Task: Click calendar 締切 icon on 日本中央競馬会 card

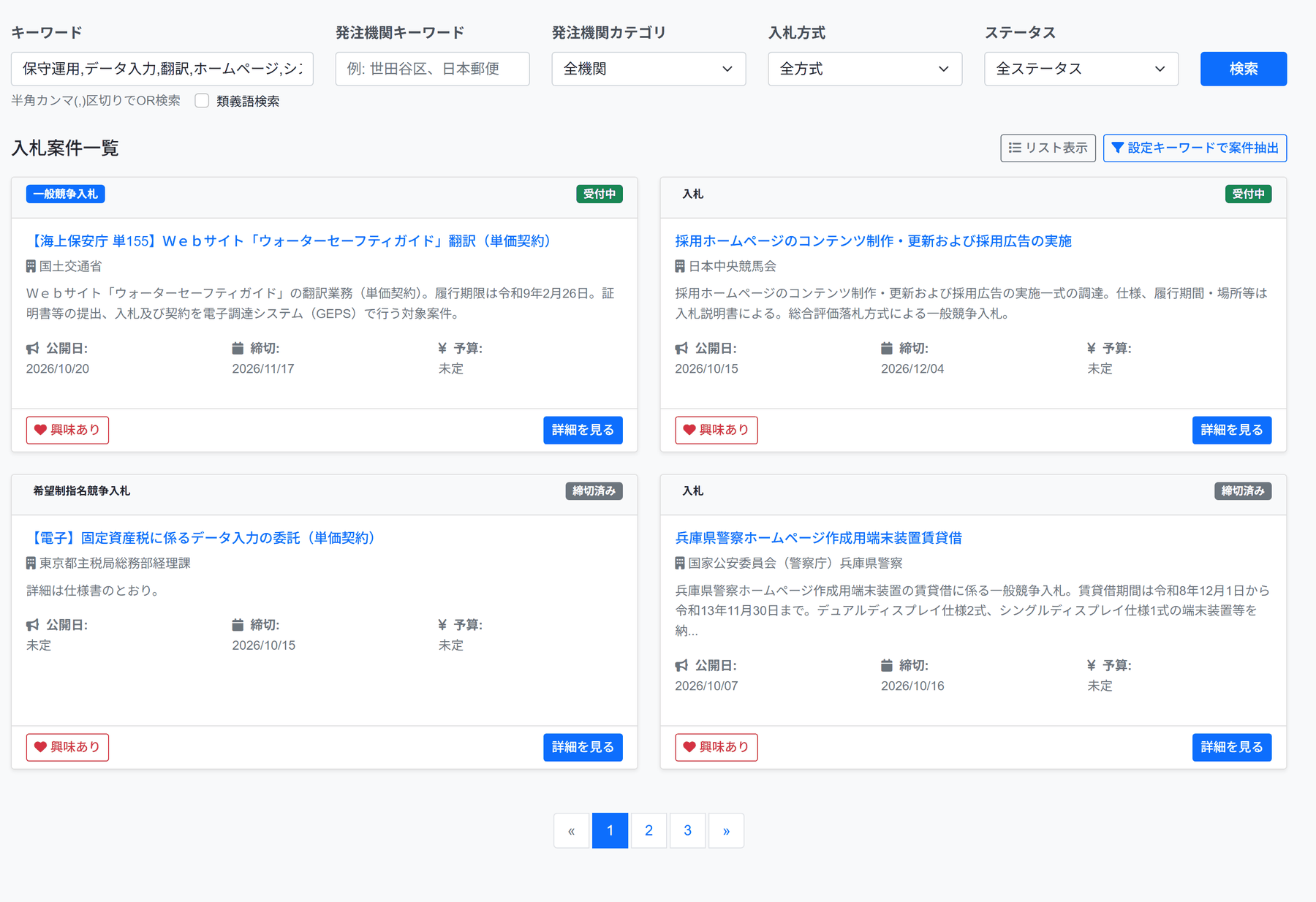Action: tap(887, 348)
